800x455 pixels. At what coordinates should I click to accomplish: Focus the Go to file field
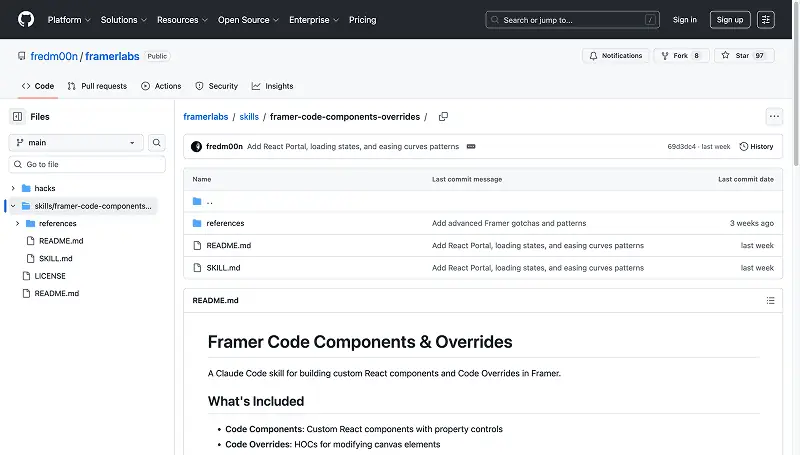tap(87, 164)
